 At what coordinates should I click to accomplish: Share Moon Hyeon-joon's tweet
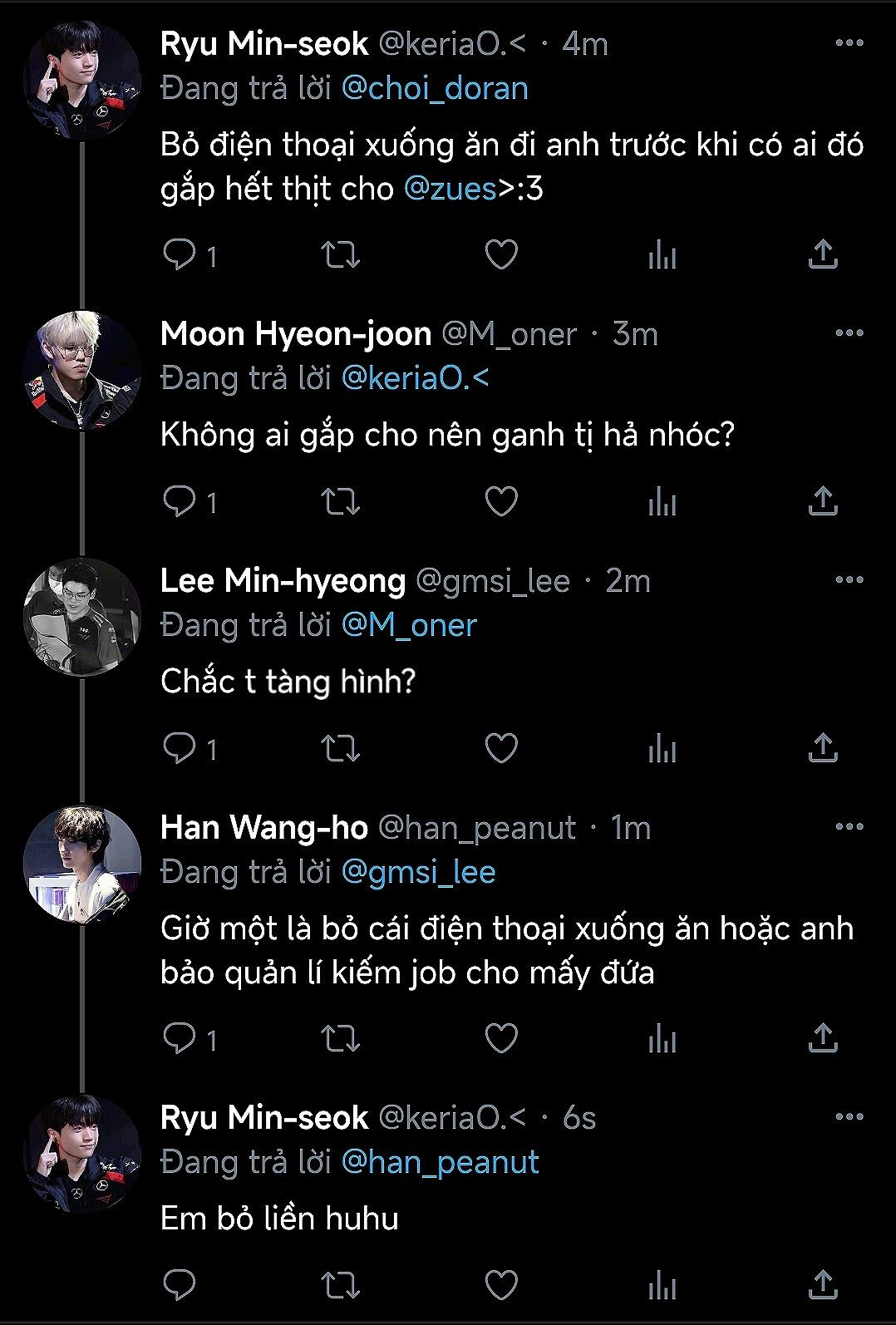(x=822, y=501)
